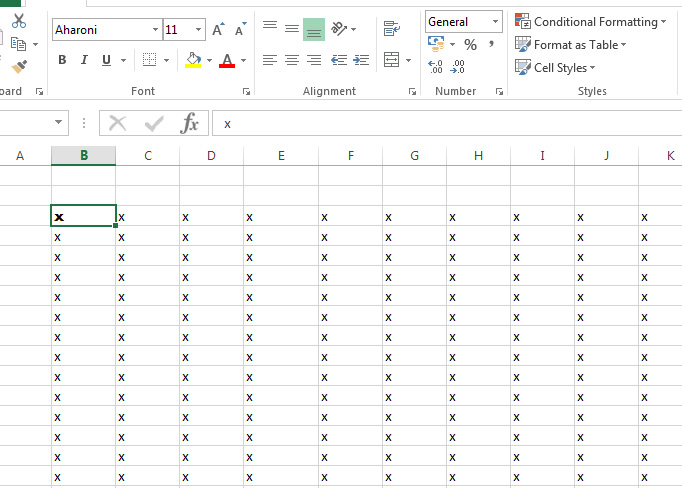
Task: Click the Format as Table button
Action: pos(570,45)
